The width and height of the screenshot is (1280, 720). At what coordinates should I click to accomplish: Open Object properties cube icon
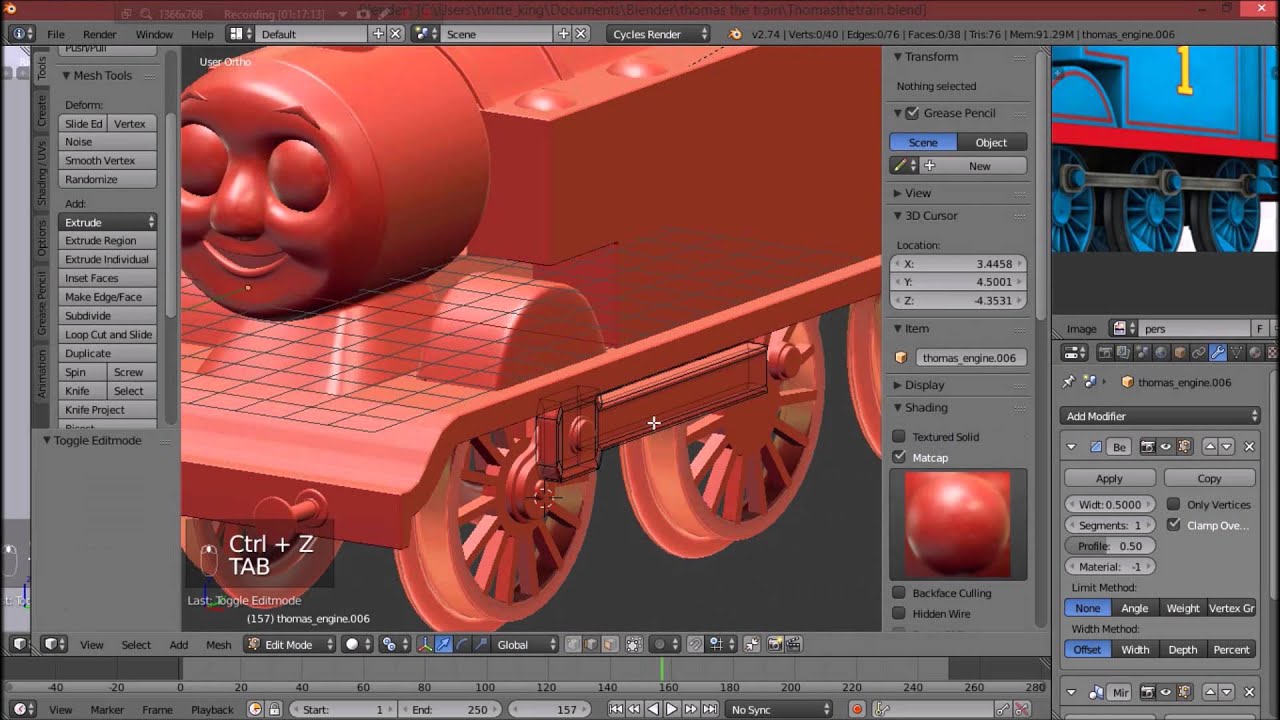point(1180,353)
